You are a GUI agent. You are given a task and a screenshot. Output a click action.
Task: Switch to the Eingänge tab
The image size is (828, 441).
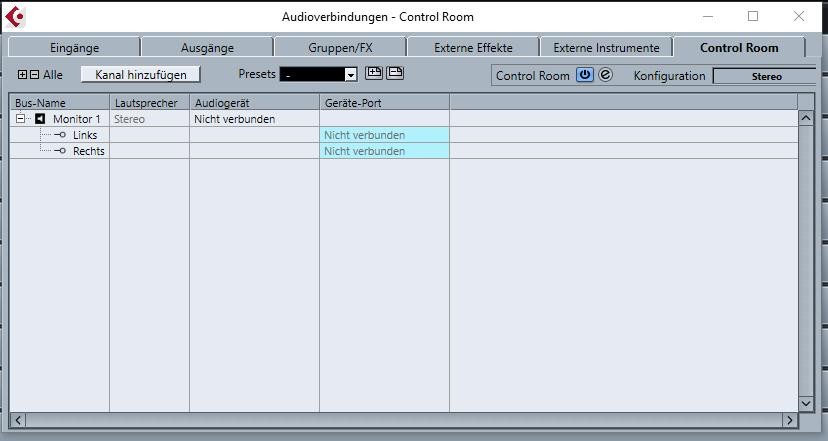[x=74, y=48]
